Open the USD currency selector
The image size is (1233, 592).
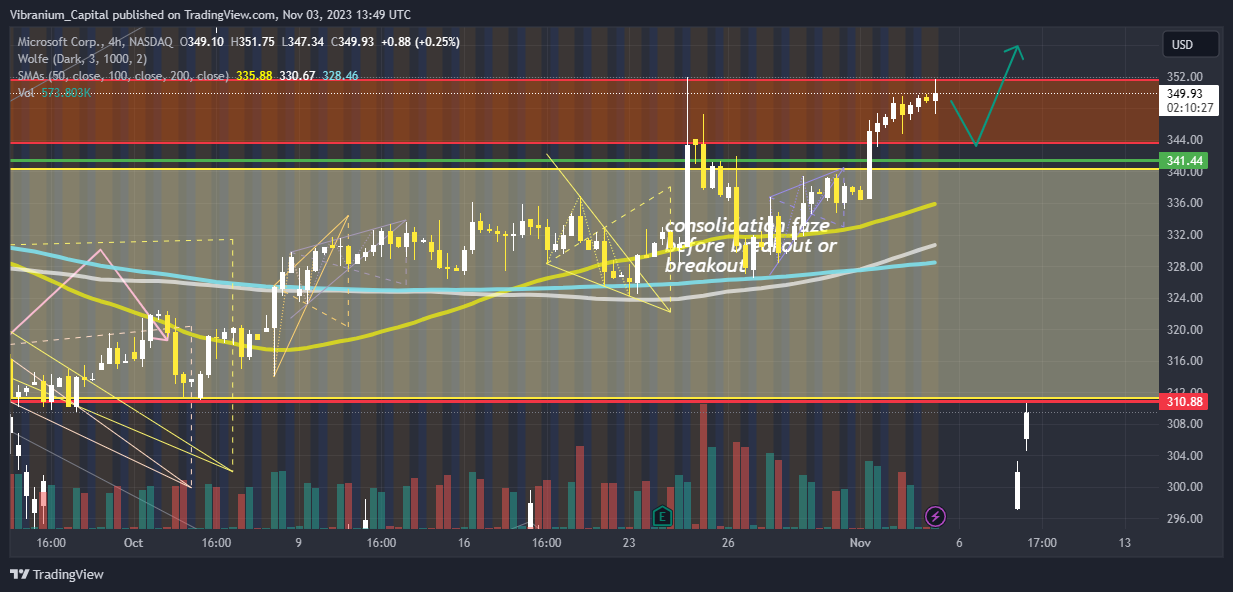1190,44
